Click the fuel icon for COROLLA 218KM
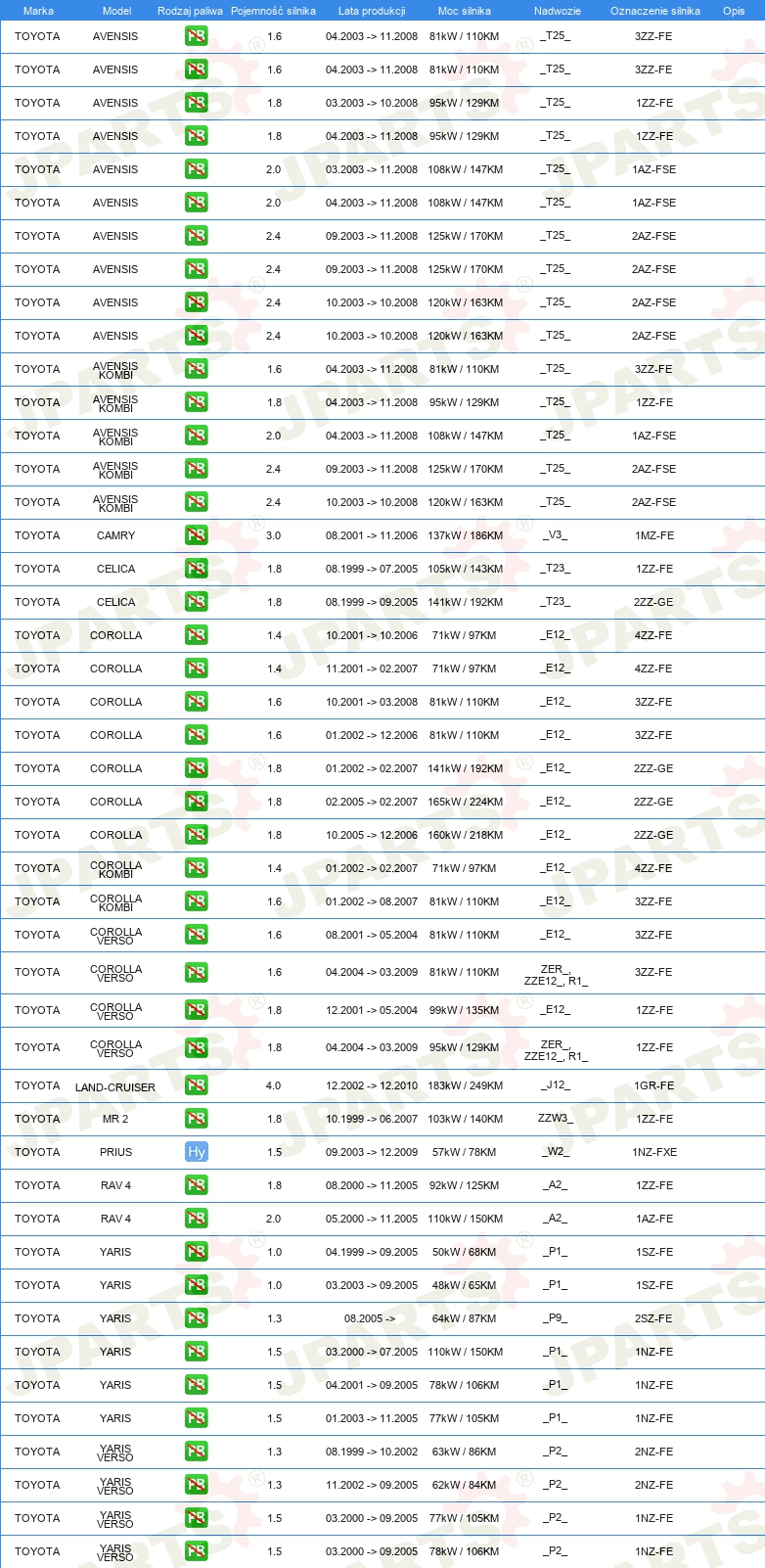The height and width of the screenshot is (1568, 765). point(197,835)
